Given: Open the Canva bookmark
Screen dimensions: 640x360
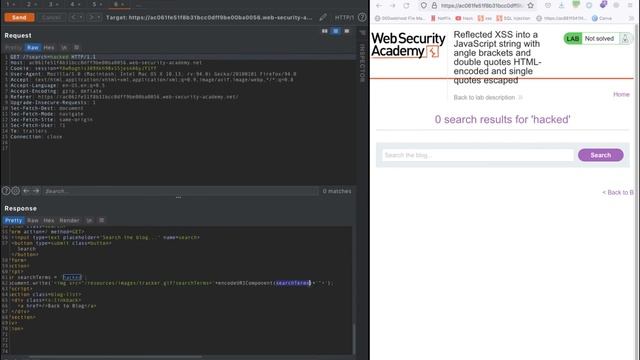Looking at the screenshot, I should coord(602,18).
